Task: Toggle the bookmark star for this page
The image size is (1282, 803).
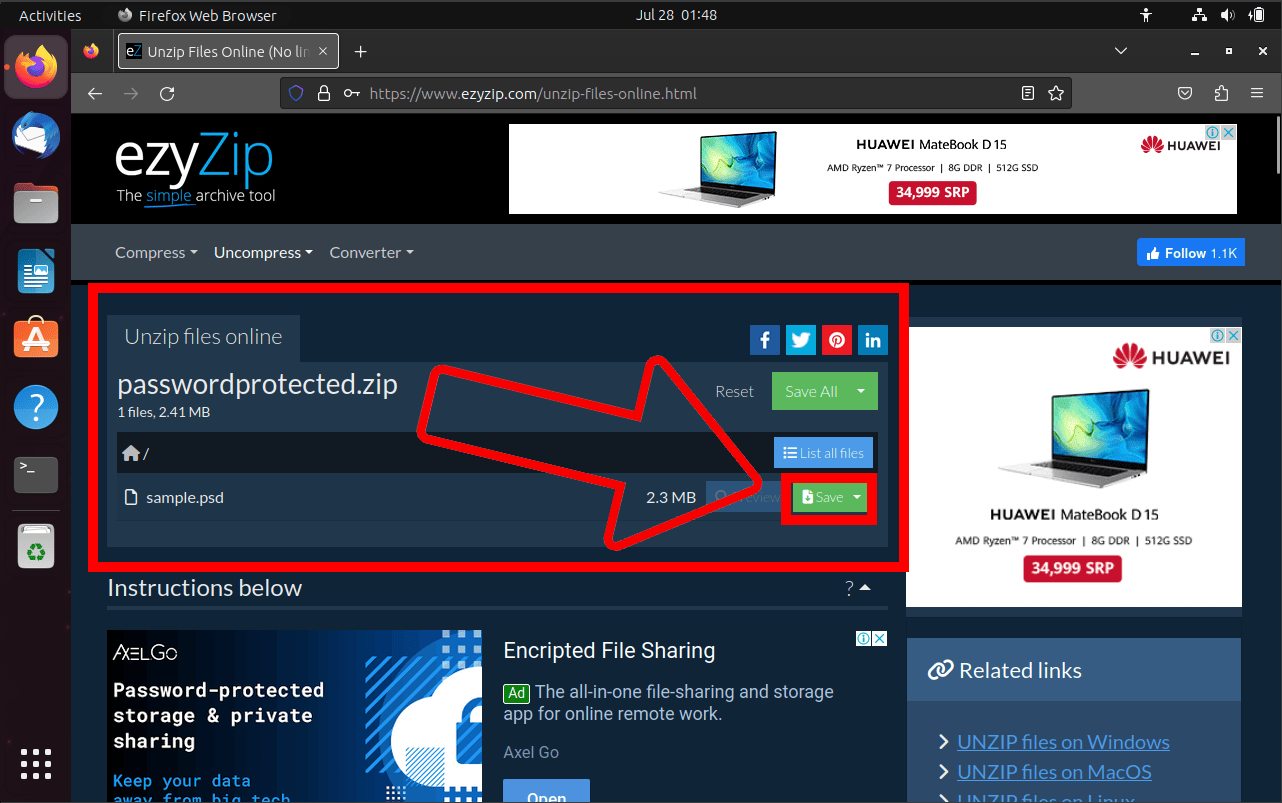Action: tap(1056, 92)
